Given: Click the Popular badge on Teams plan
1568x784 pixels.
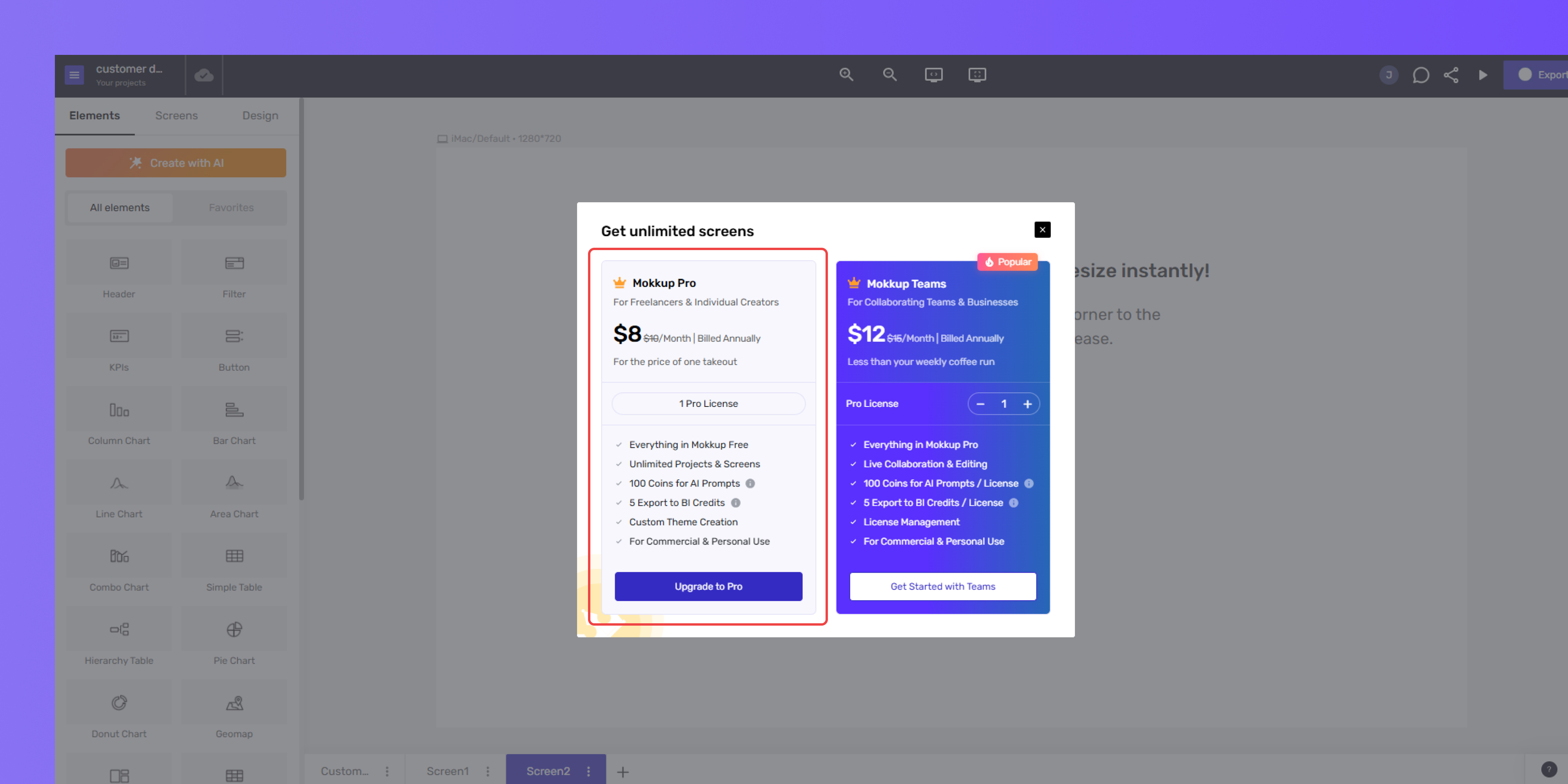Looking at the screenshot, I should click(1007, 262).
